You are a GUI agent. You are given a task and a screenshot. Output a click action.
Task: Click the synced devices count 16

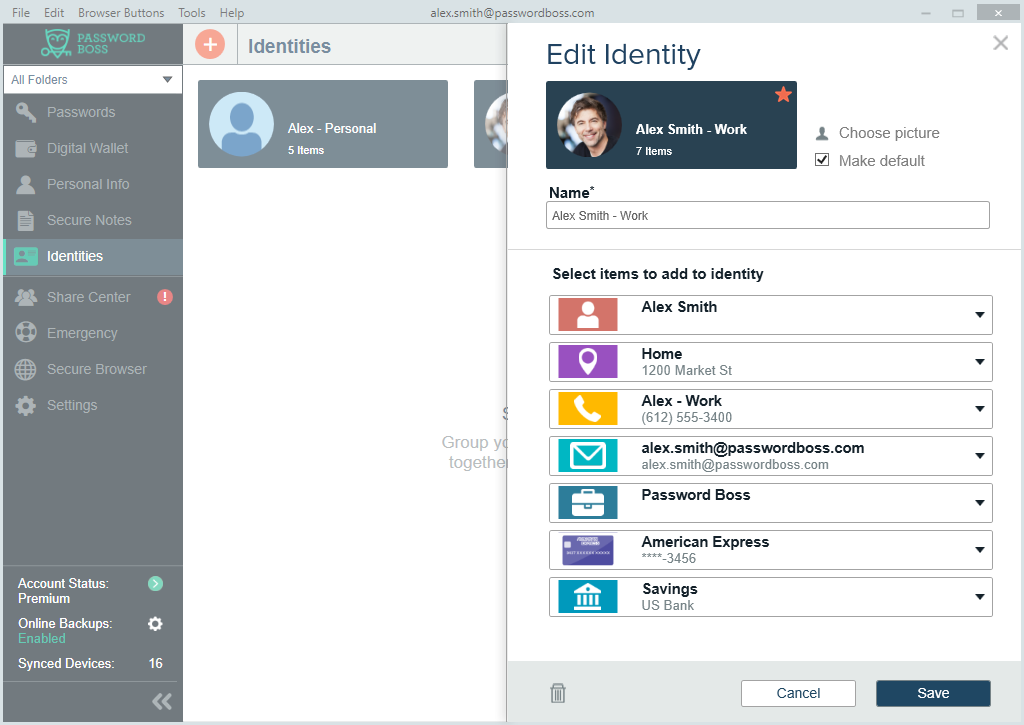pos(155,664)
